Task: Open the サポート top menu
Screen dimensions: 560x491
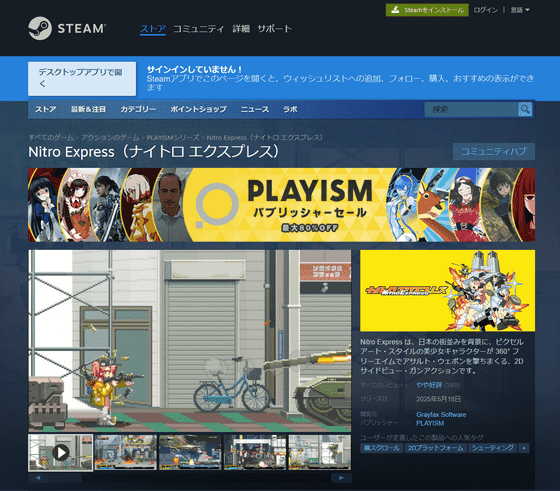Action: point(274,29)
